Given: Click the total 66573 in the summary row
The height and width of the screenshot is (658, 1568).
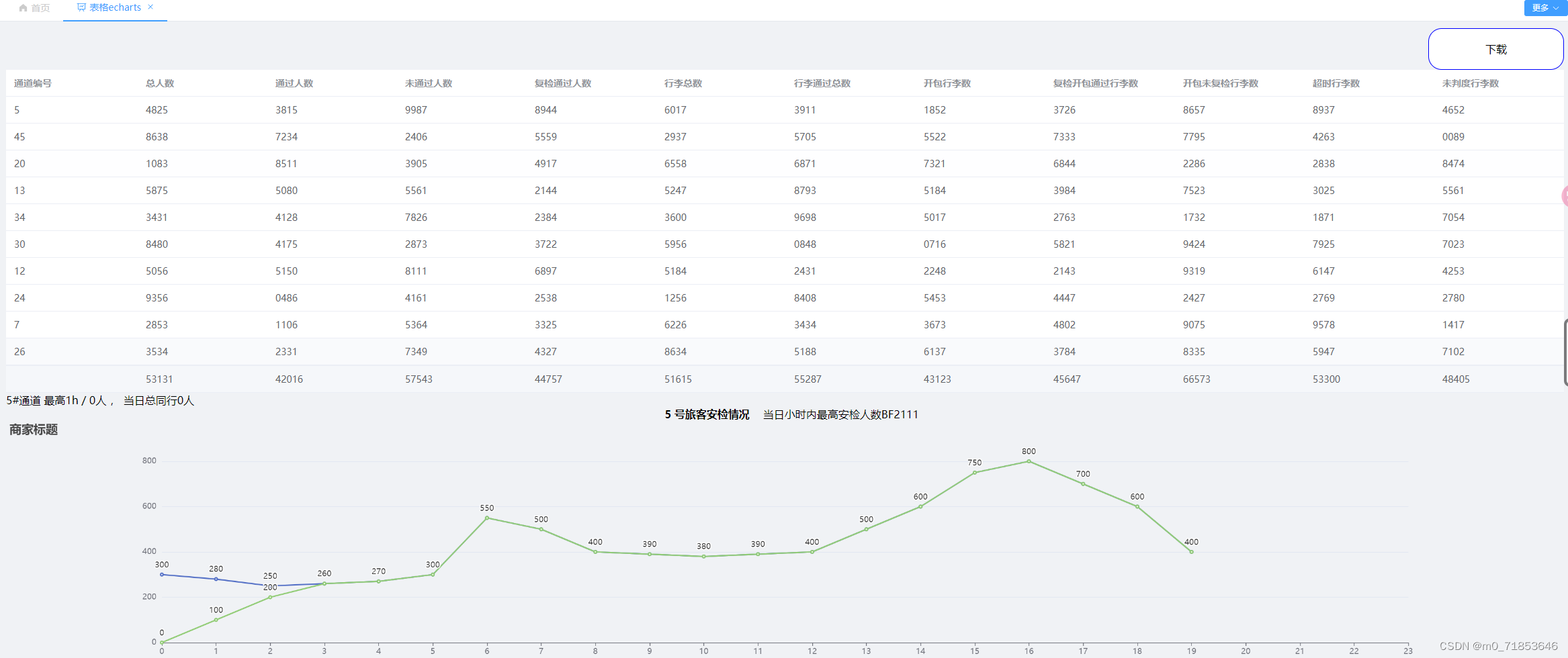Looking at the screenshot, I should [x=1196, y=379].
